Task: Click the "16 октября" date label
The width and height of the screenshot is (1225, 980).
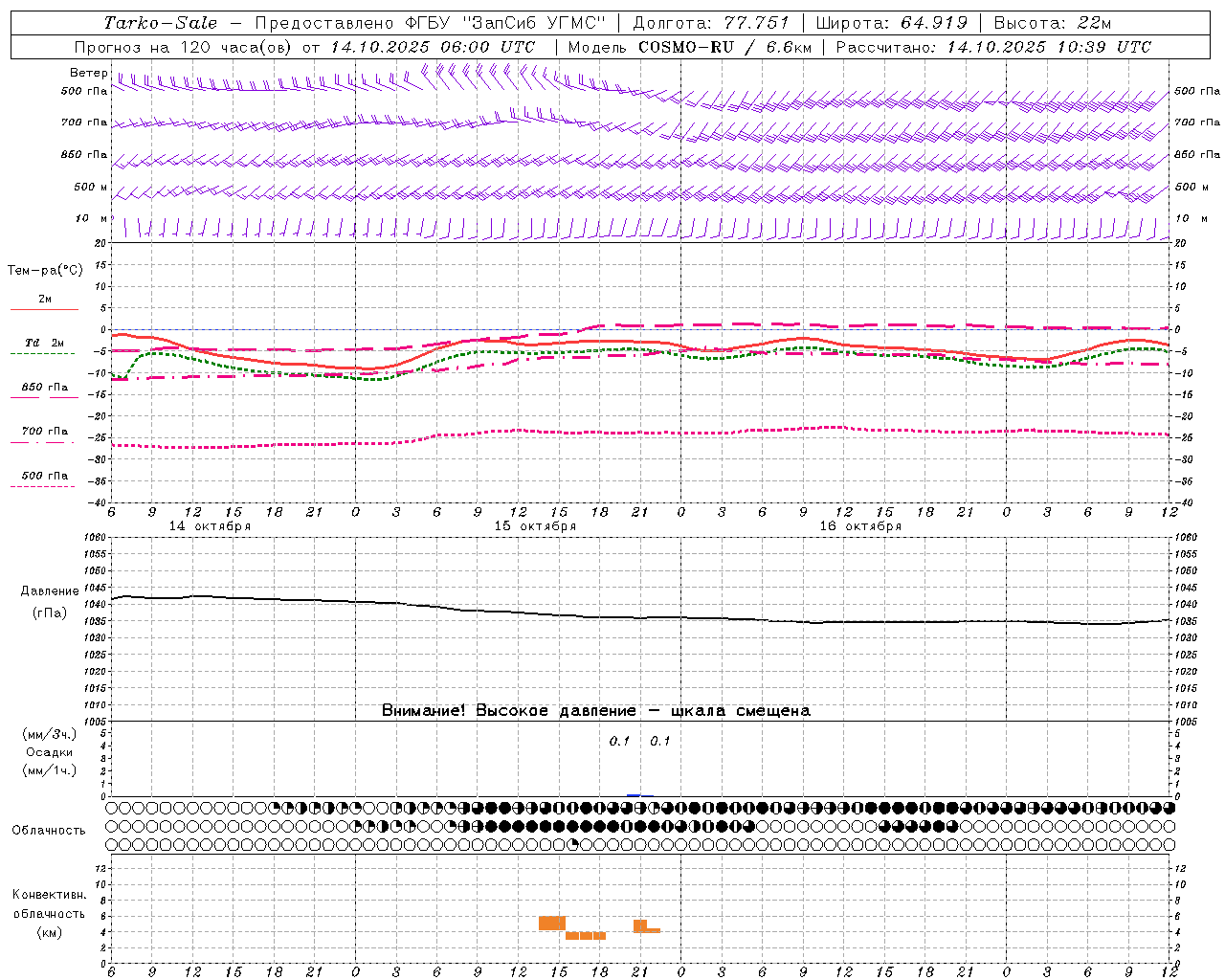Action: [x=860, y=526]
